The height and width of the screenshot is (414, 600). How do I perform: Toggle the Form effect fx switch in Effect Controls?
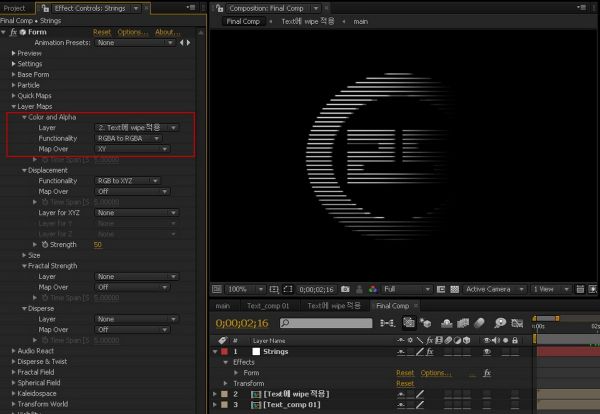[13, 32]
